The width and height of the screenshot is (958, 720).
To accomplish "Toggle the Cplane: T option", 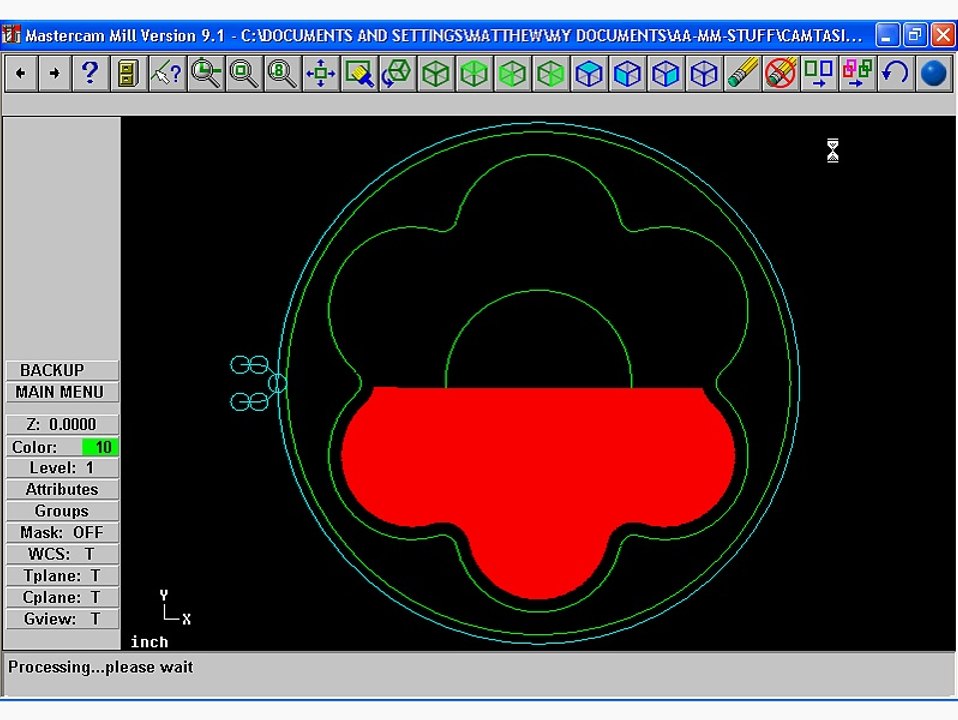I will click(x=62, y=597).
